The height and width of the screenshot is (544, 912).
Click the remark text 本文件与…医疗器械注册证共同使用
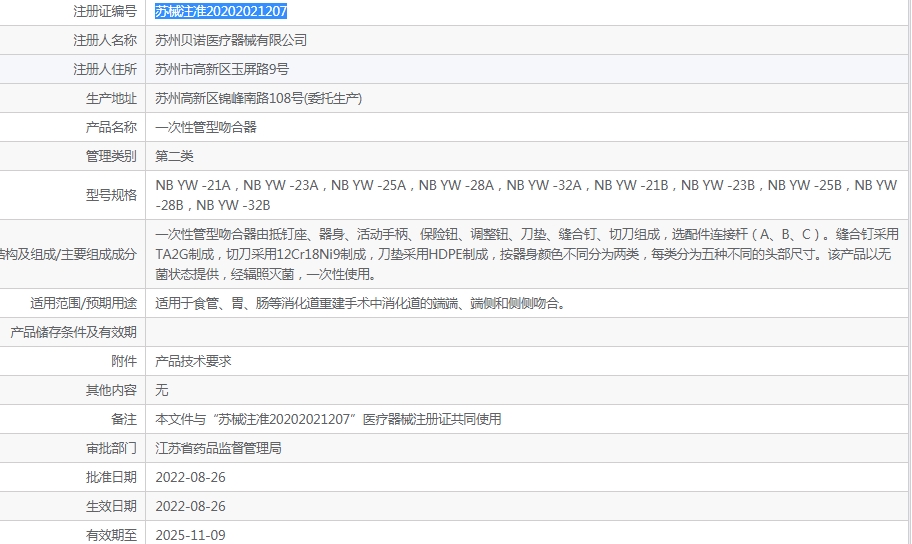pyautogui.click(x=328, y=419)
